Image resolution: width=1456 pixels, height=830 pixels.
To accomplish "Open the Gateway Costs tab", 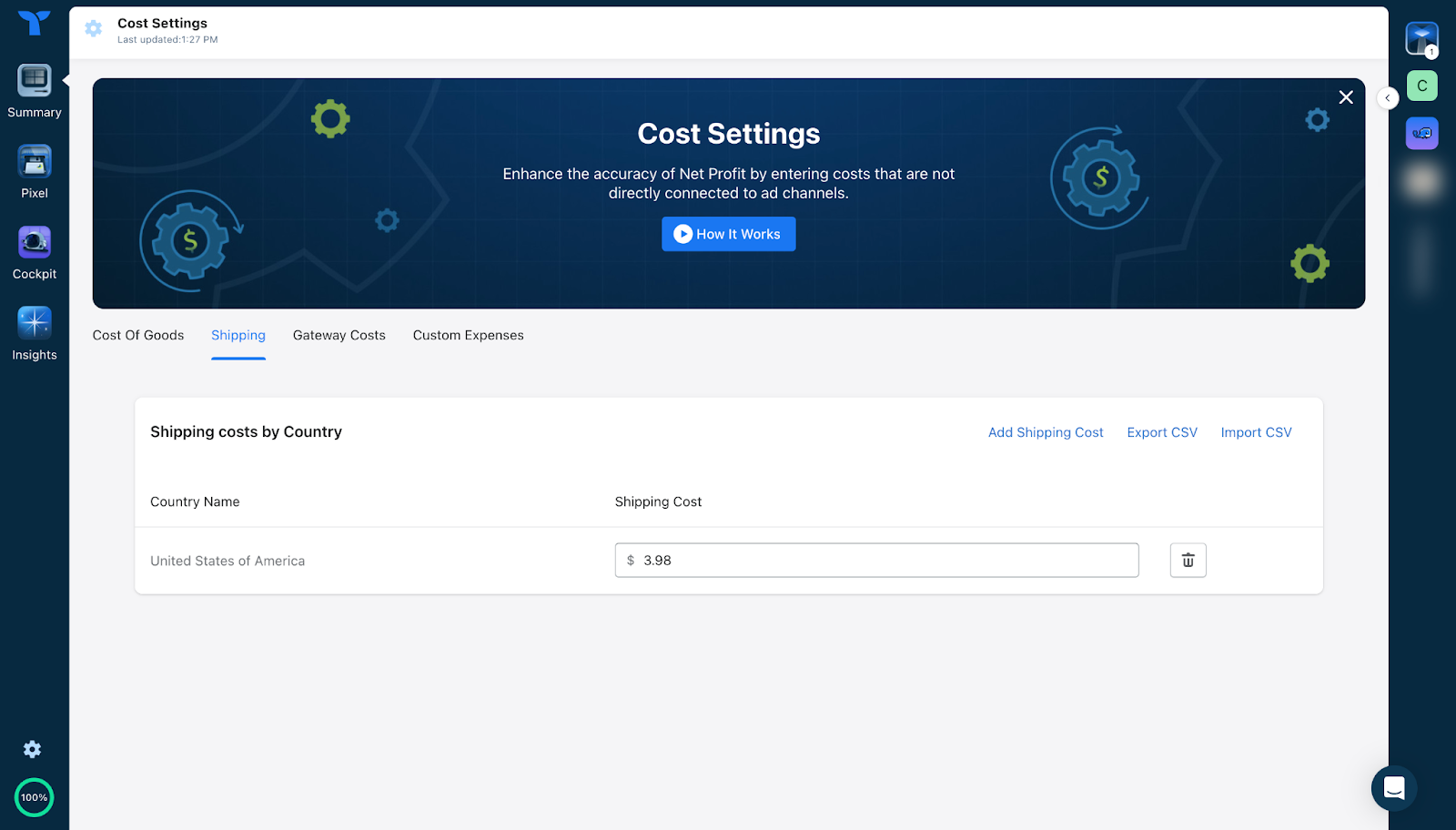I will (339, 335).
